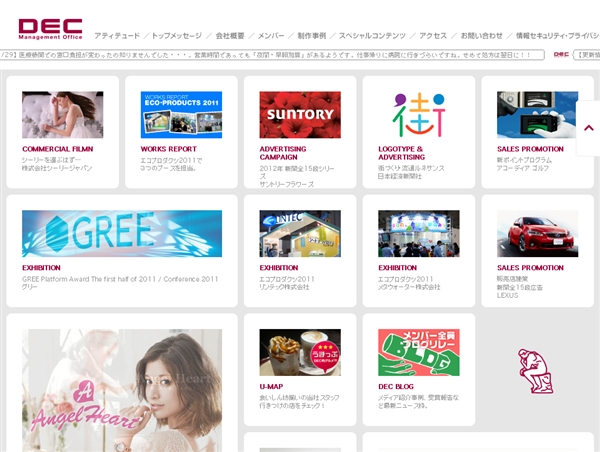Image resolution: width=600 pixels, height=452 pixels.
Task: Click 日本経済新聞社 description text
Action: pyautogui.click(x=399, y=176)
